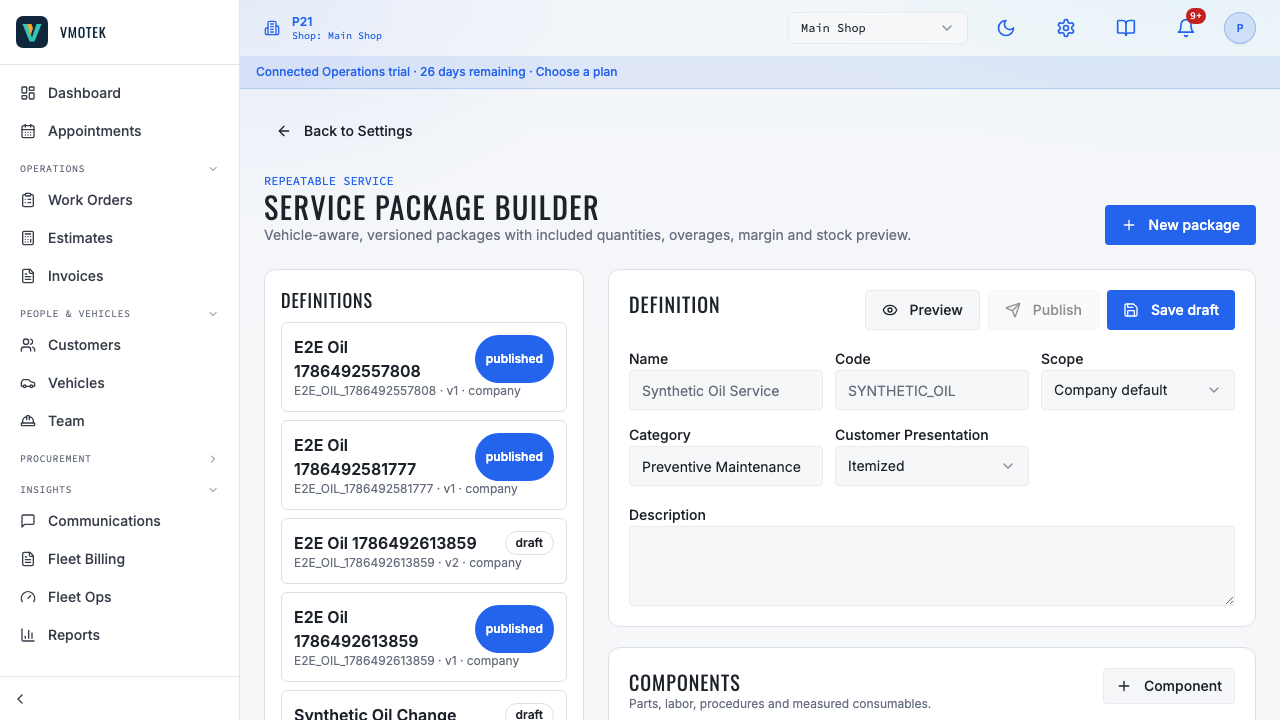This screenshot has width=1280, height=720.
Task: Collapse the sidebar with the chevron
Action: [x=20, y=699]
